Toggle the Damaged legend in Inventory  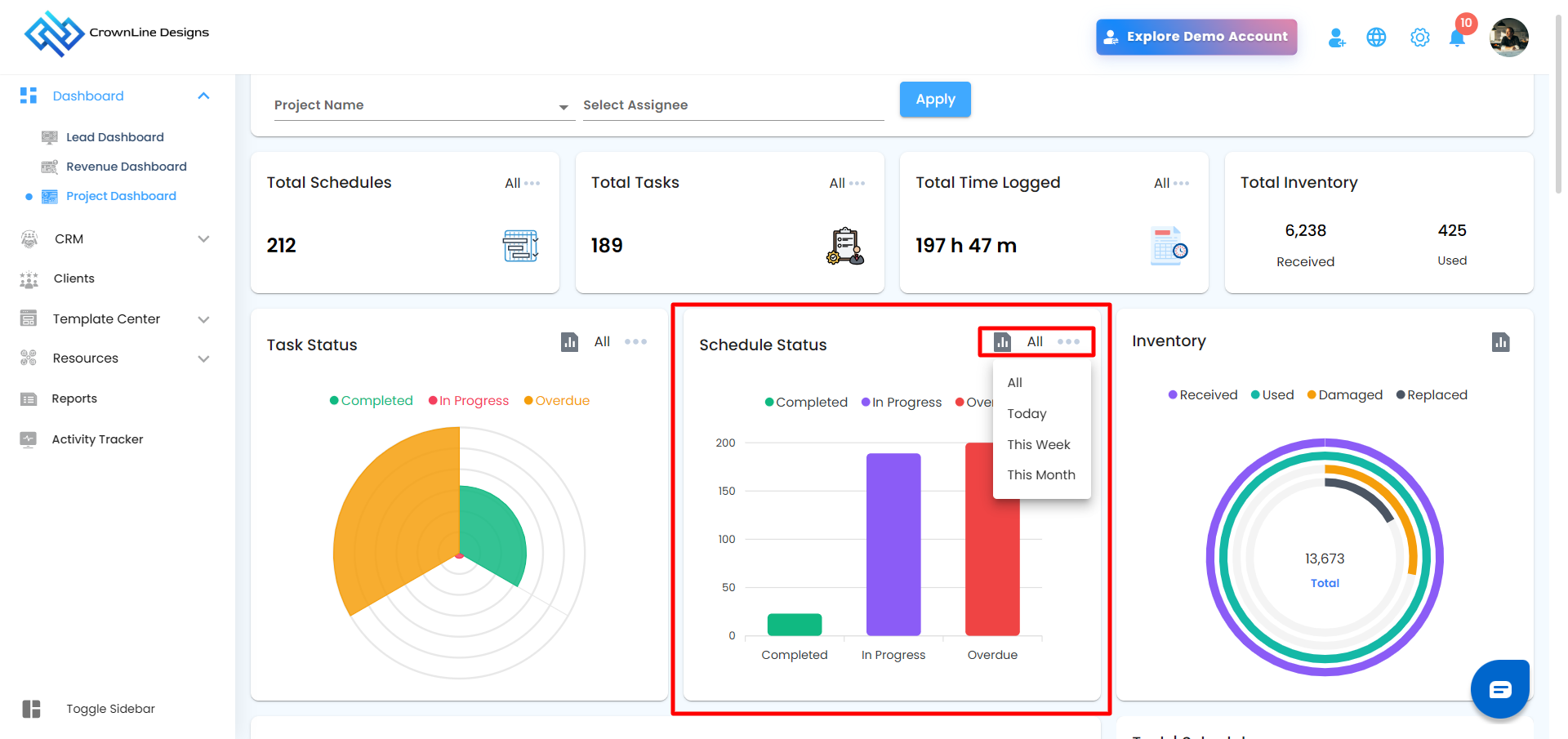pos(1344,395)
